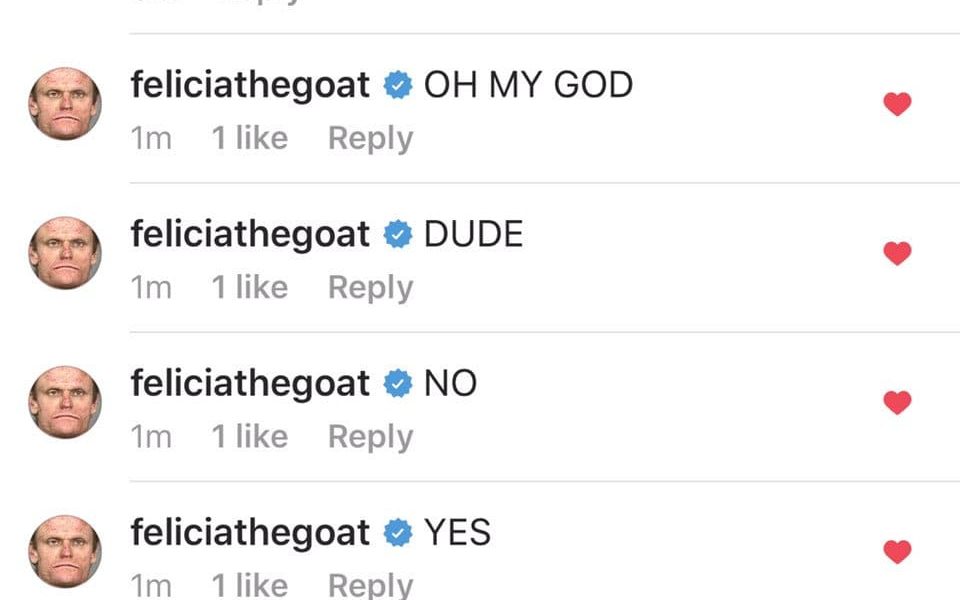Toggle heart on the YES comment
This screenshot has height=600, width=960.
click(897, 552)
